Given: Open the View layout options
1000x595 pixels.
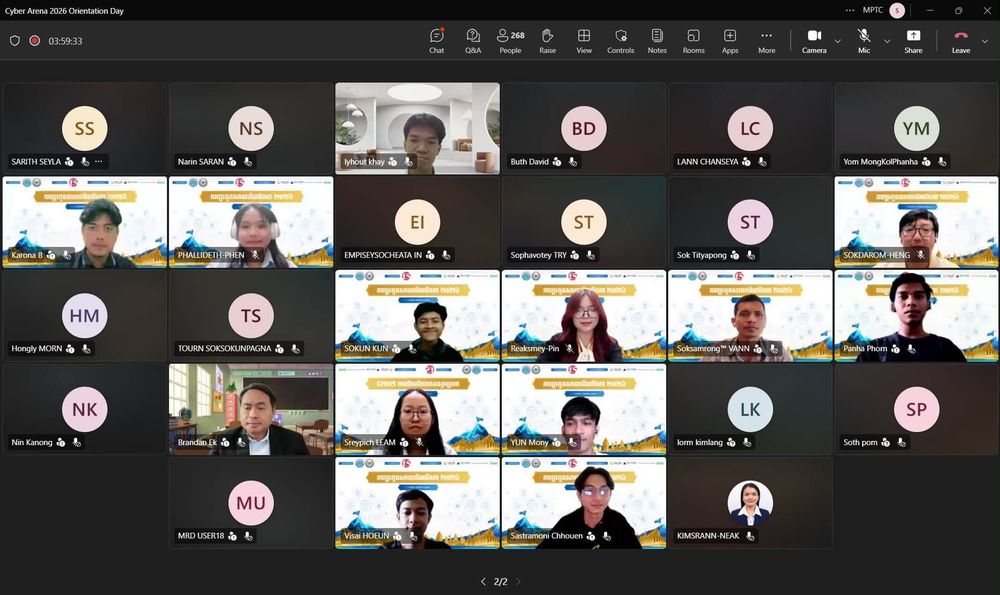Looking at the screenshot, I should click(584, 41).
